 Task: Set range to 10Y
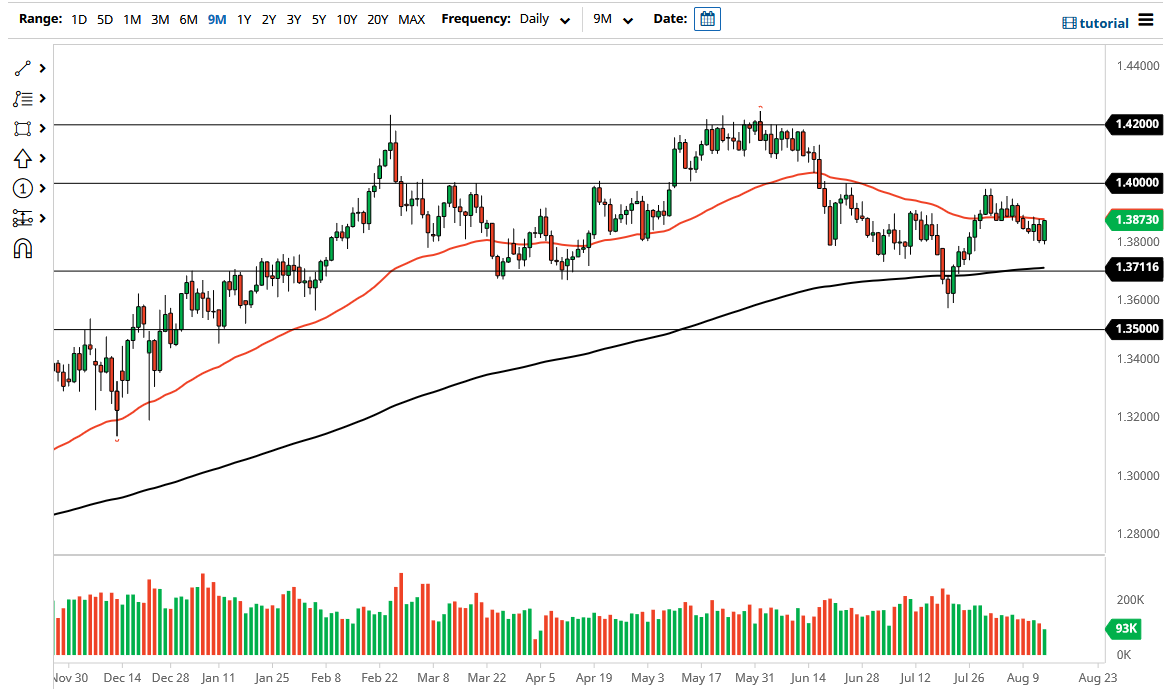point(347,19)
